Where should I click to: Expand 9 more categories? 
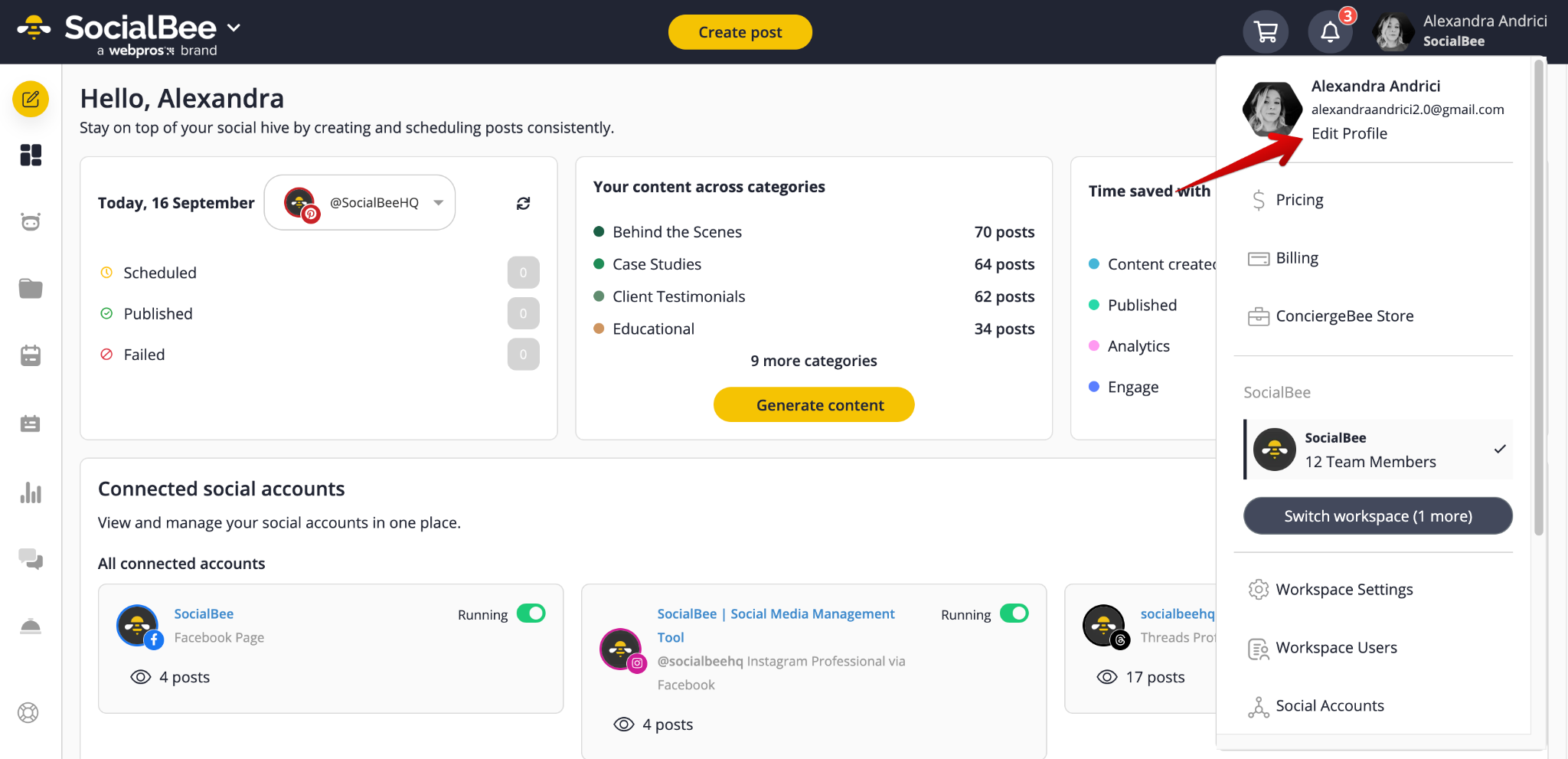coord(814,361)
